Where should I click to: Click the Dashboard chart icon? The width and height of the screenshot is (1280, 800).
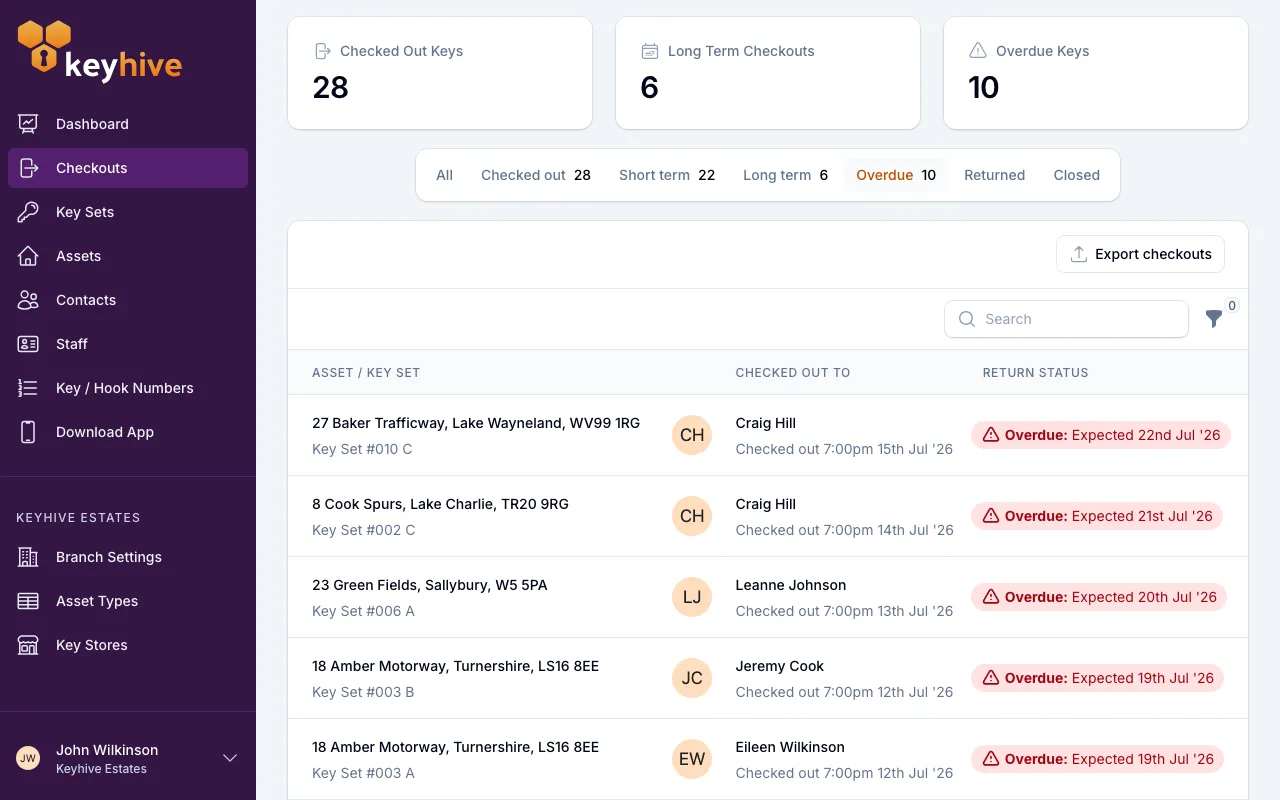[x=28, y=124]
